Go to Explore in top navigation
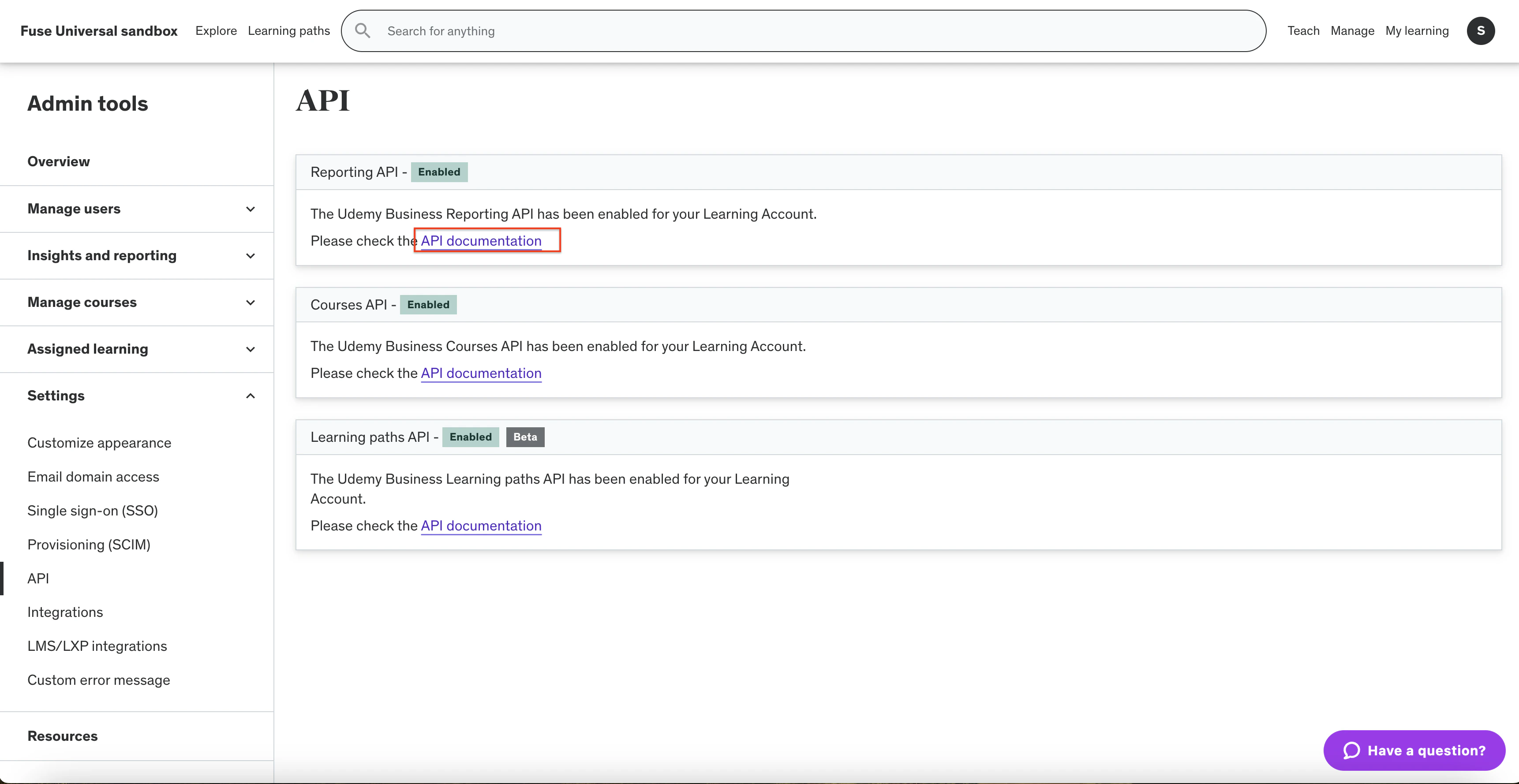Viewport: 1519px width, 784px height. (216, 31)
